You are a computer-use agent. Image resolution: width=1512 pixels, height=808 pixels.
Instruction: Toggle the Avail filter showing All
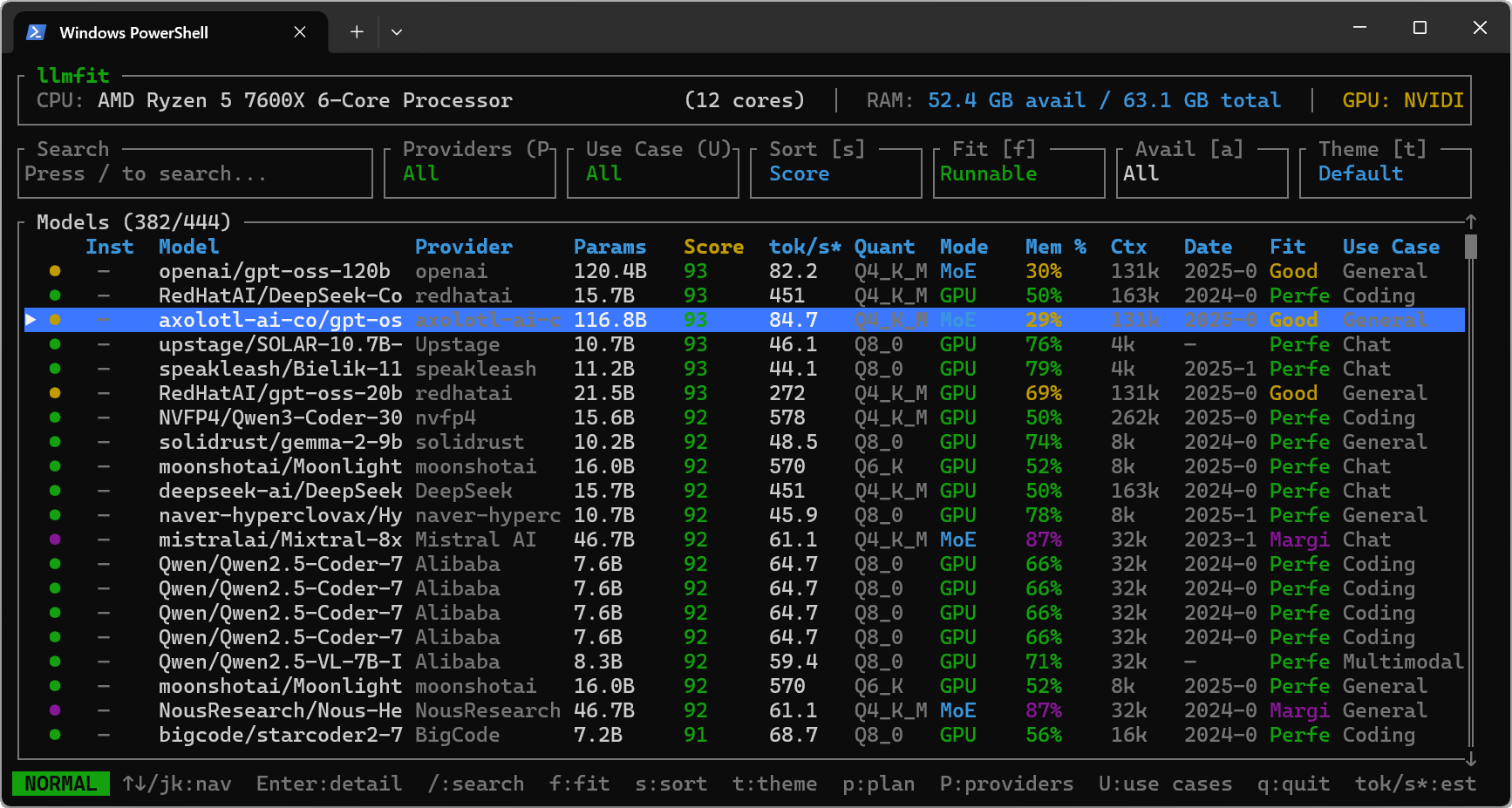coord(1201,173)
